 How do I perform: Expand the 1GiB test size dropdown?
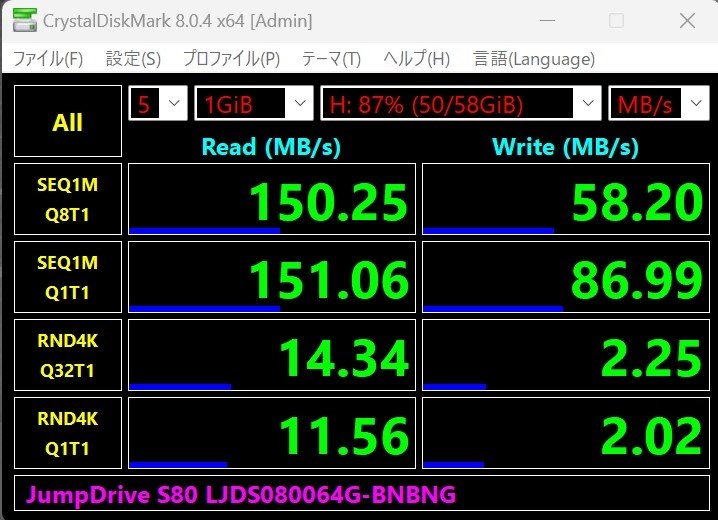tap(254, 103)
